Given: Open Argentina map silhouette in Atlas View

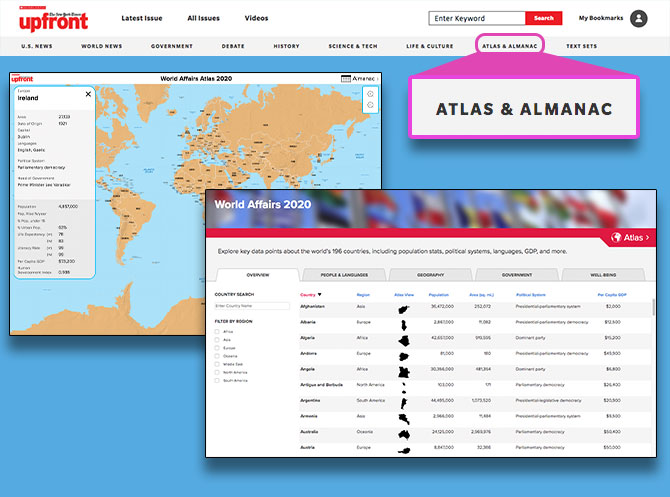Looking at the screenshot, I should tap(403, 403).
